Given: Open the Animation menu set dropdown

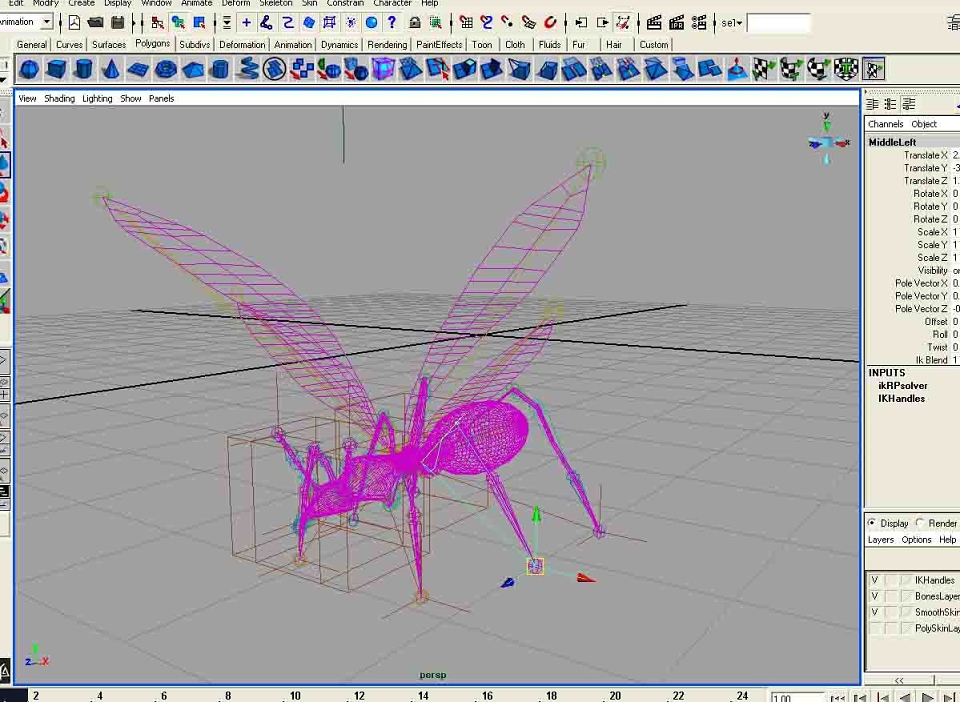Looking at the screenshot, I should (47, 22).
